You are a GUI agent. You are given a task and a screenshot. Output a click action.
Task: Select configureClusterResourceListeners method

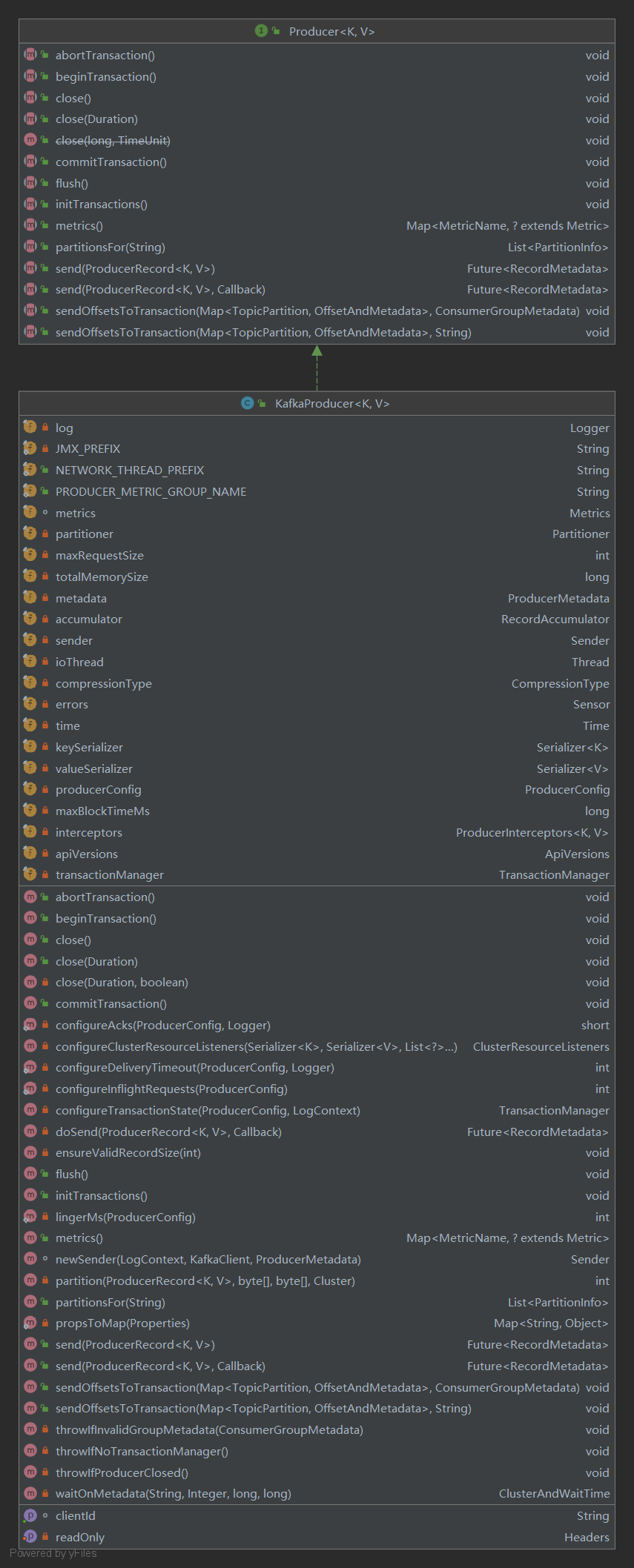point(317,1046)
